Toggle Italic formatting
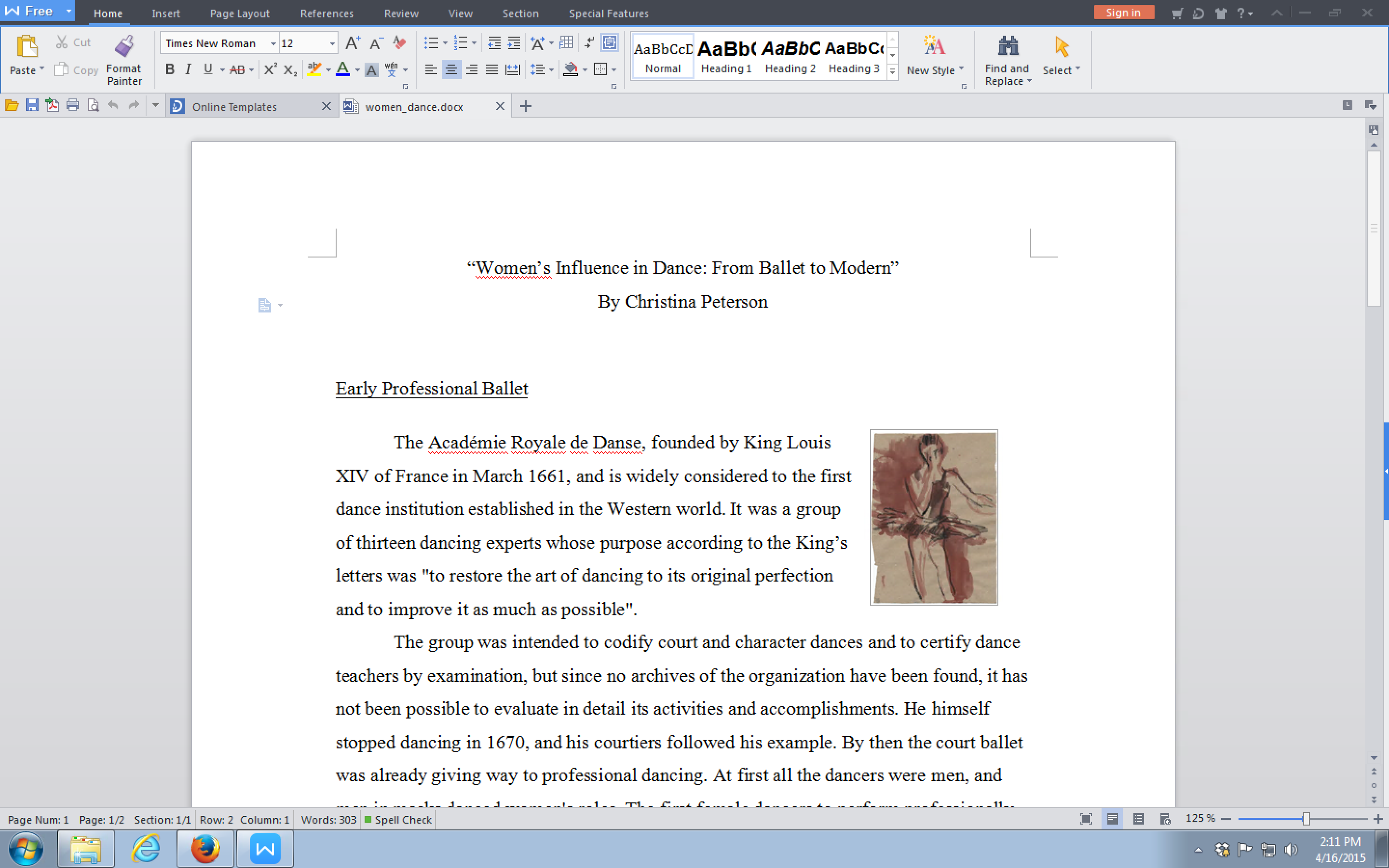This screenshot has height=868, width=1389. pyautogui.click(x=188, y=69)
